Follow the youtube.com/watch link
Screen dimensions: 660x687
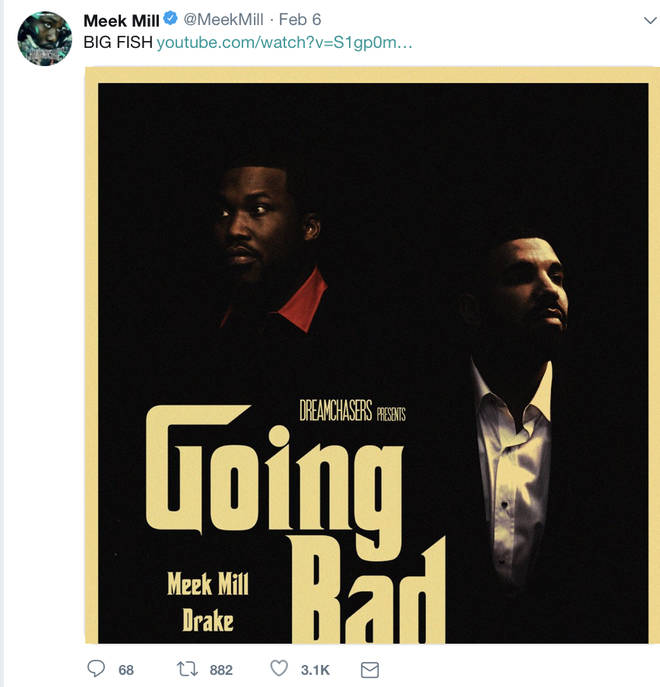point(284,42)
